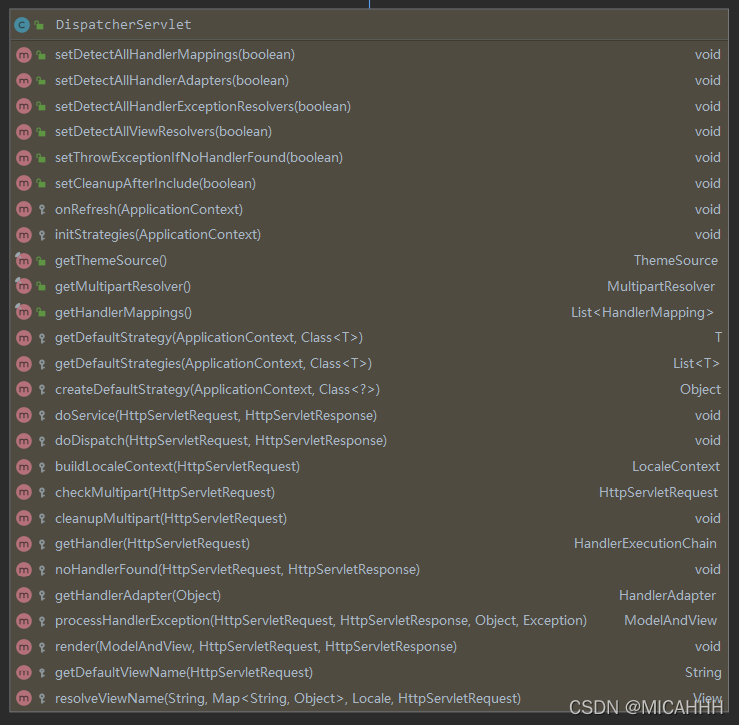Select getHandler(HttpServletRequest) method name

pyautogui.click(x=152, y=544)
